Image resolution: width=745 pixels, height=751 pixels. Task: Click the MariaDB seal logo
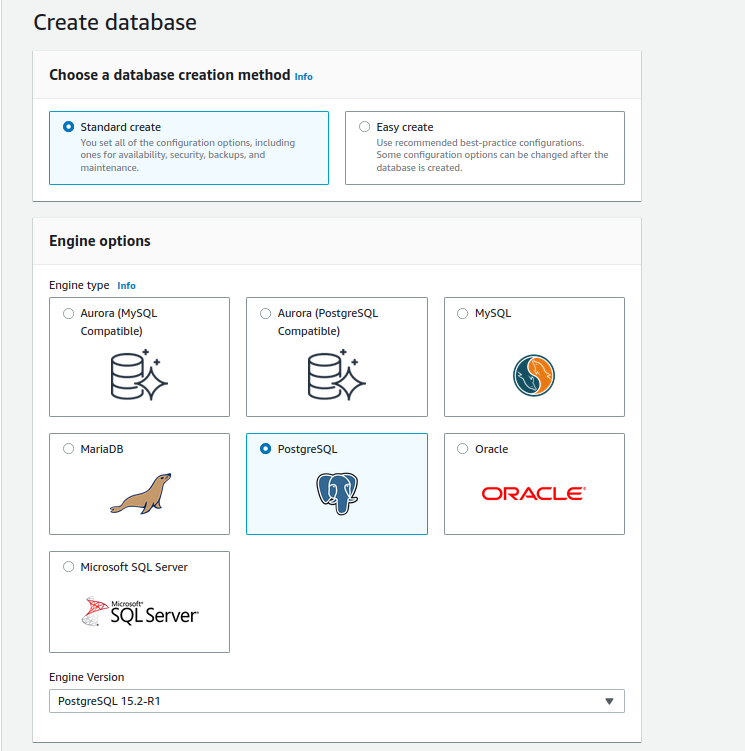[140, 494]
